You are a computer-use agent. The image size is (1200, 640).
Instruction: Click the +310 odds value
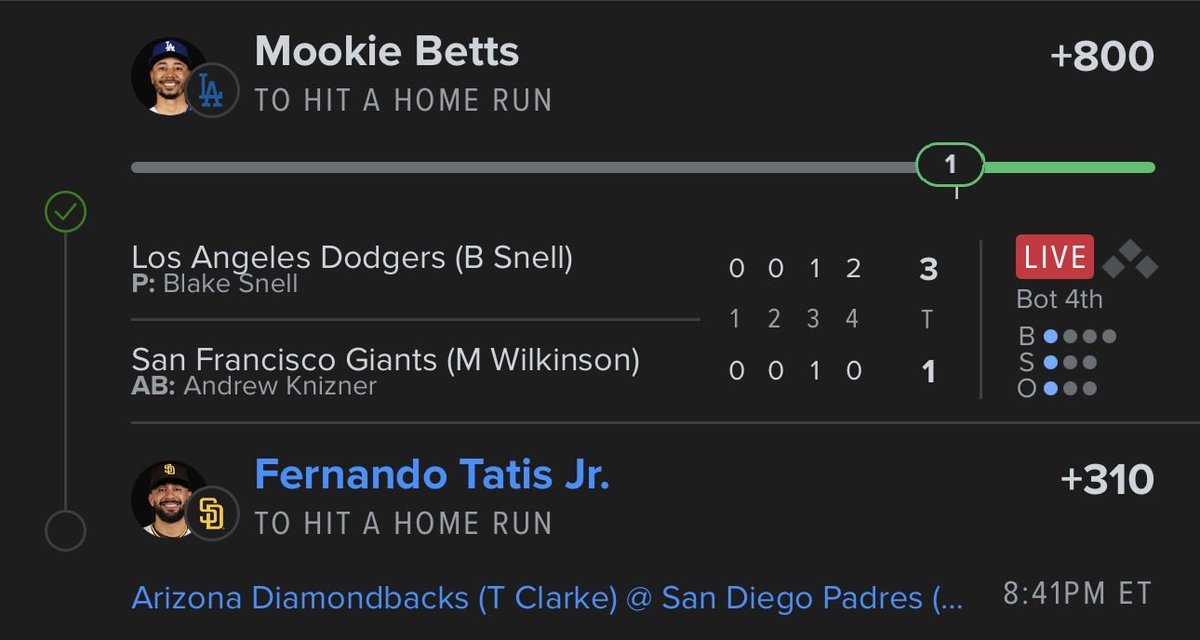1107,481
